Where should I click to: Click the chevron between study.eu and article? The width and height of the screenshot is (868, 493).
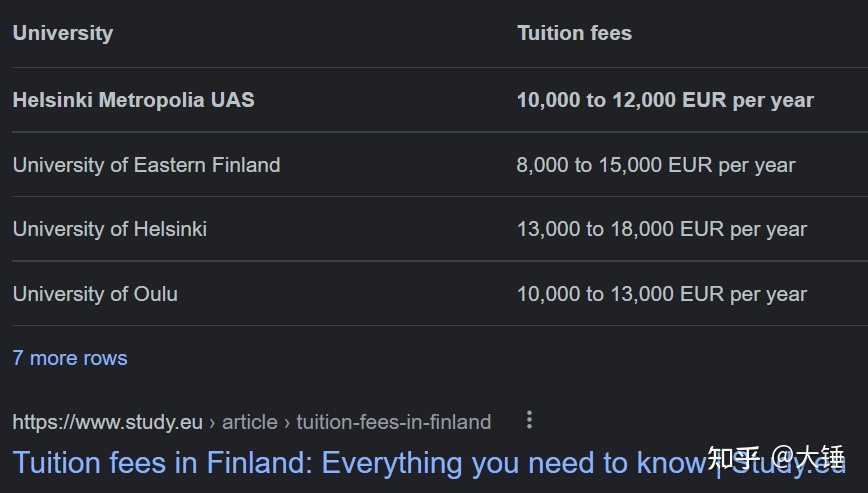pos(212,423)
